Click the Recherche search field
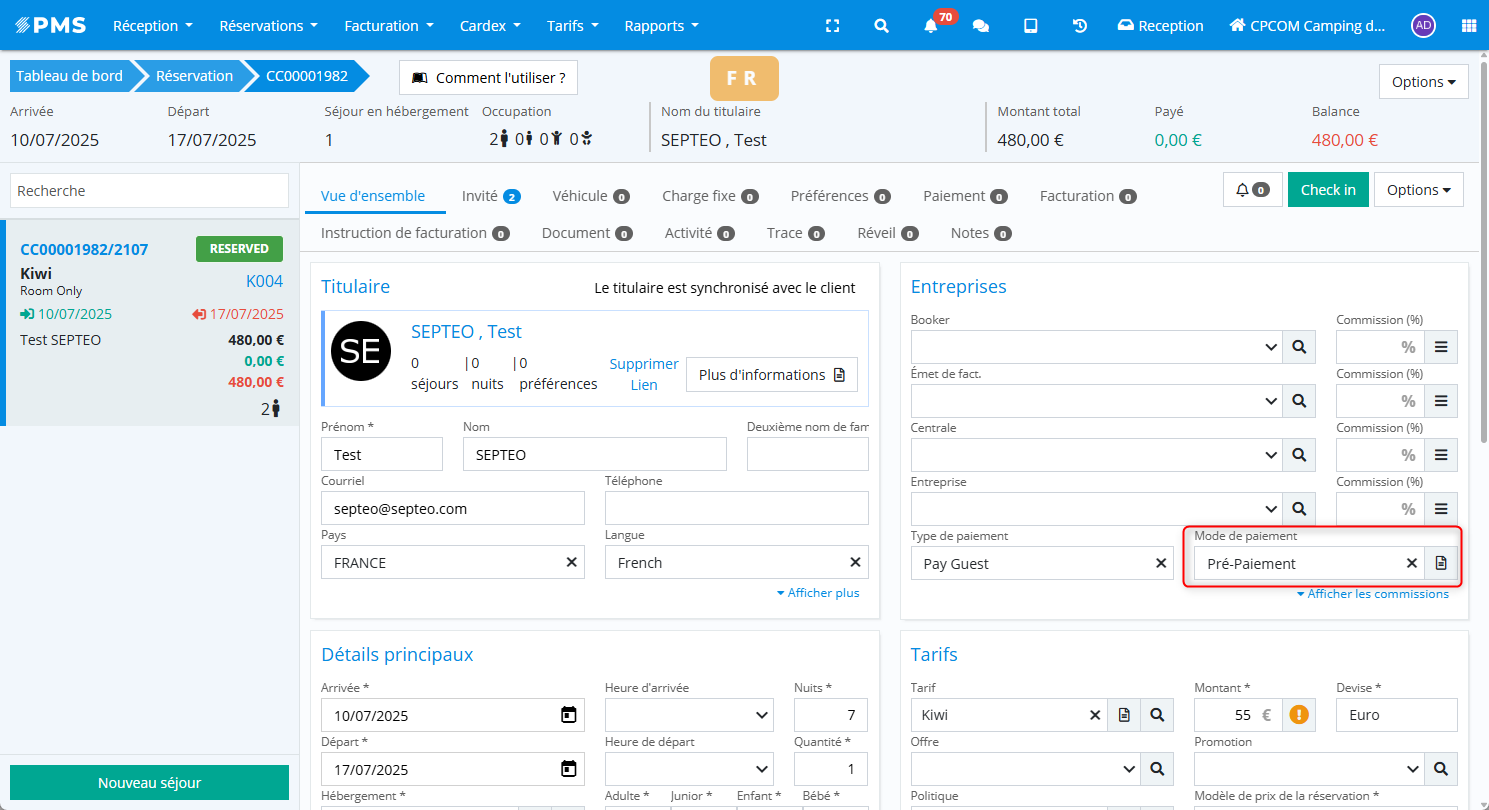 click(149, 191)
